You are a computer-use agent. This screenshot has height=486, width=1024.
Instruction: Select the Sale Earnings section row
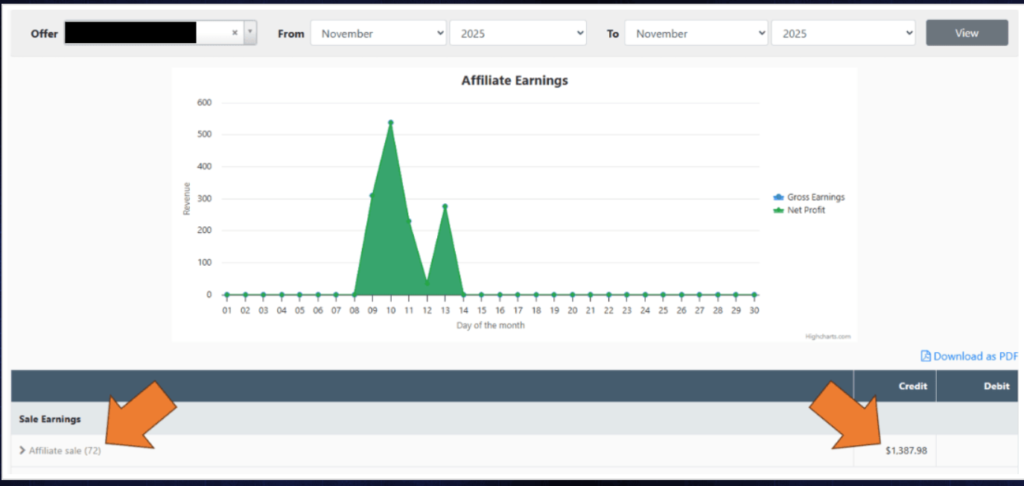point(50,419)
